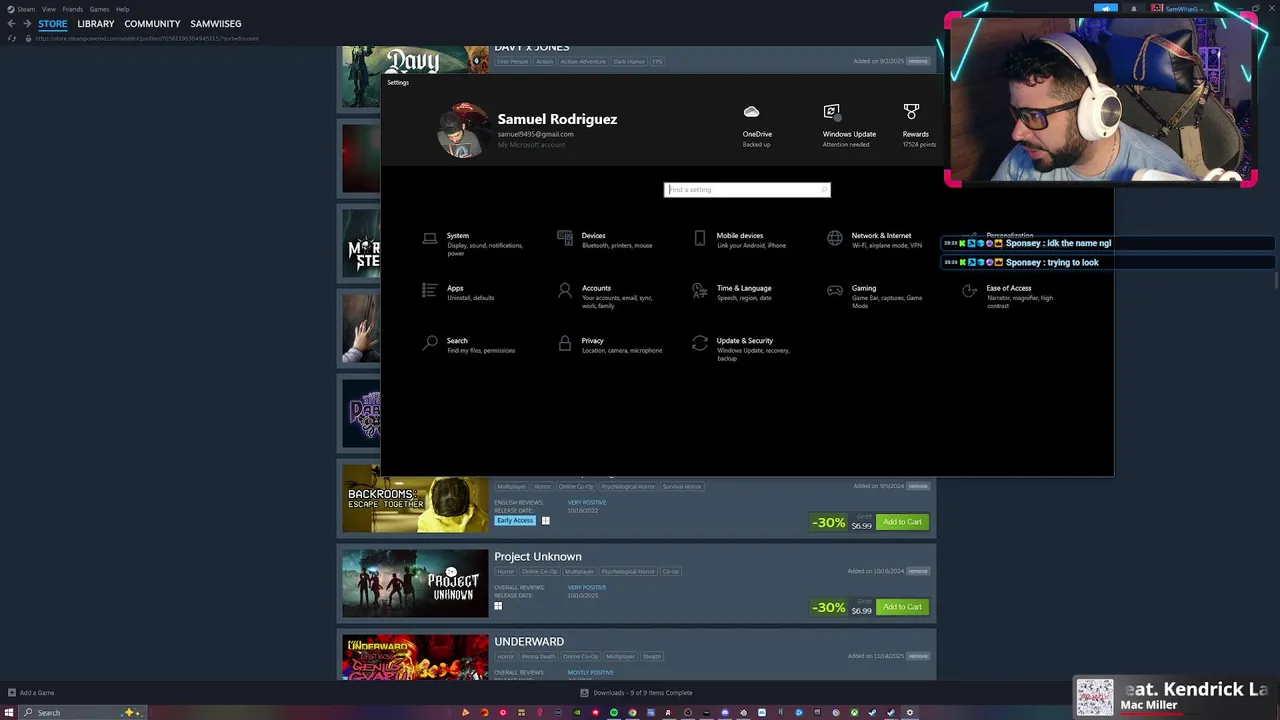Viewport: 1280px width, 720px height.
Task: Click Samuel Rodriguez profile picture
Action: pyautogui.click(x=463, y=131)
